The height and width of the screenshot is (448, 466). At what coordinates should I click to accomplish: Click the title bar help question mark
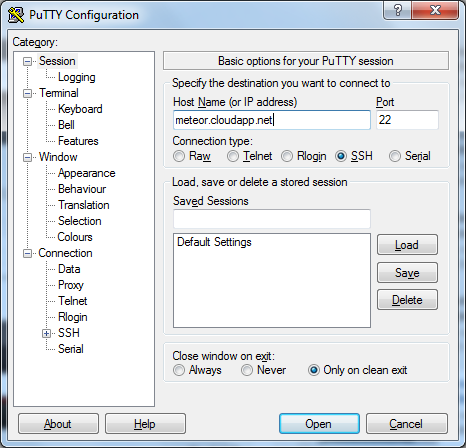398,10
